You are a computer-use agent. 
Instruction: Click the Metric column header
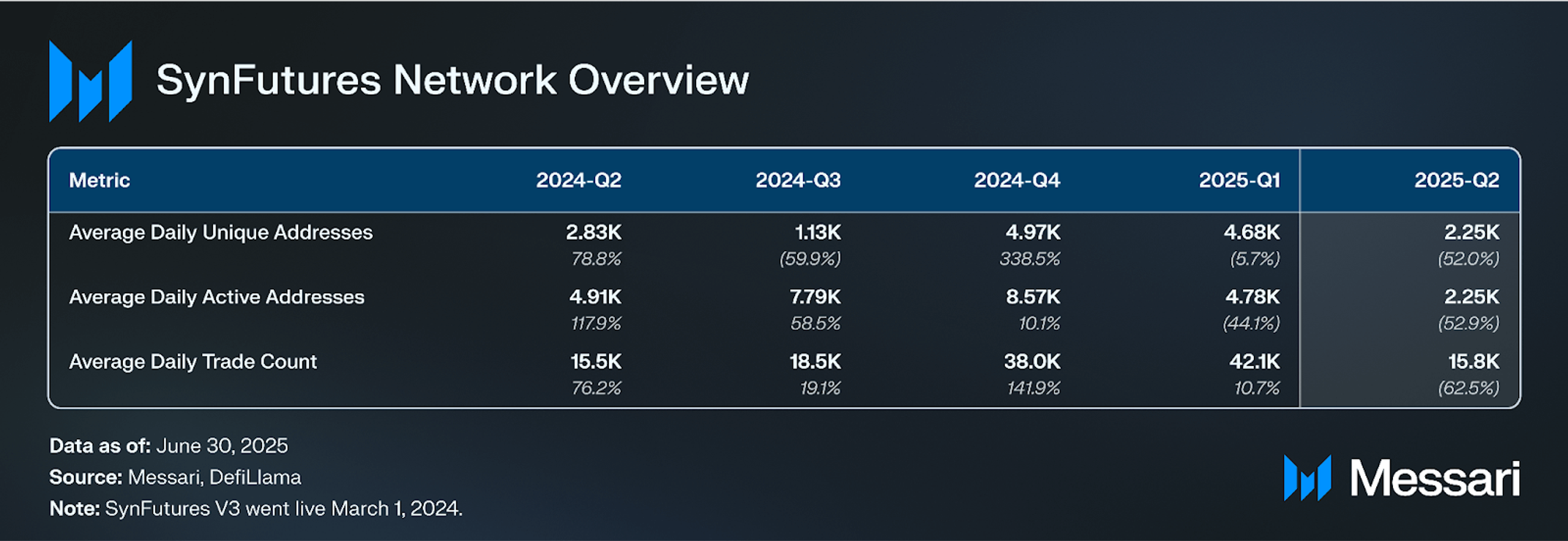(100, 180)
